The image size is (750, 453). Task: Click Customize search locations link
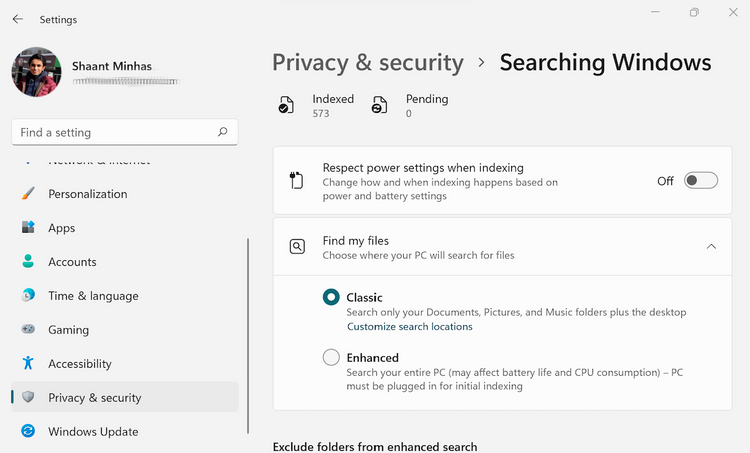[x=410, y=327]
